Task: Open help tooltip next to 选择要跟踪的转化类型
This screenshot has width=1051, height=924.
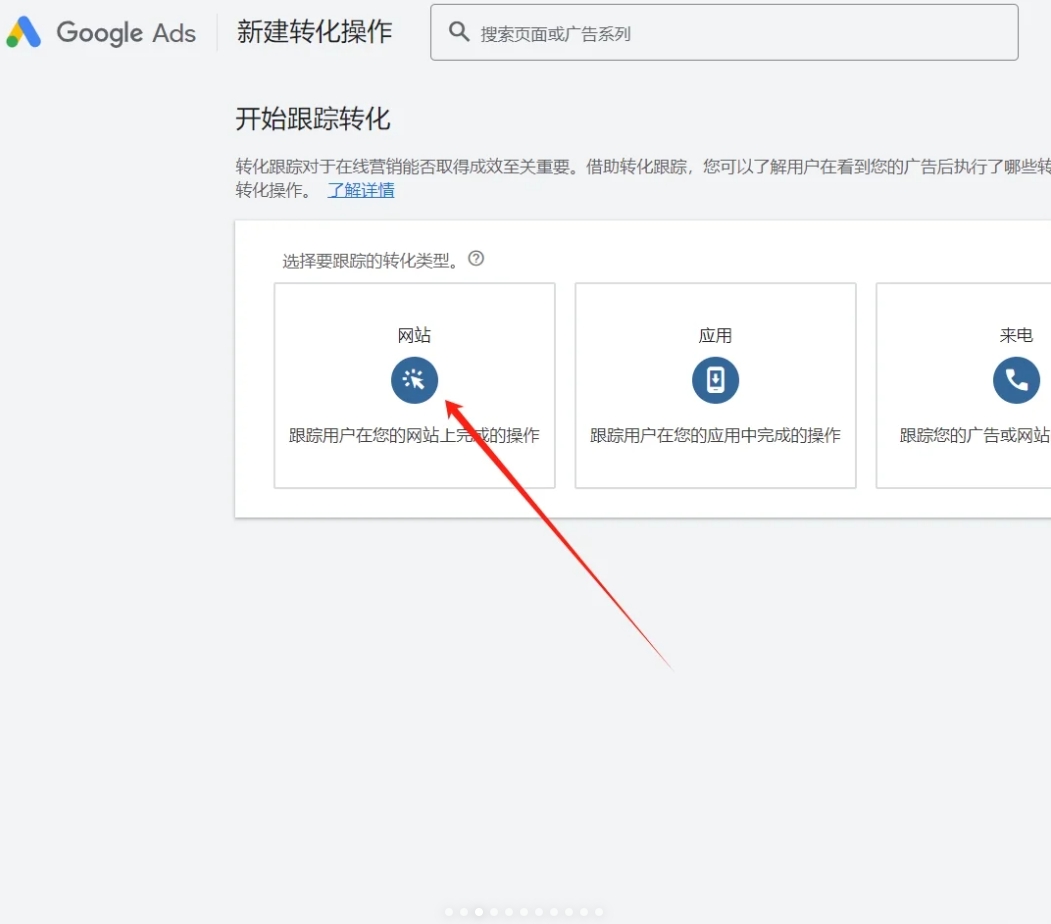Action: 476,259
